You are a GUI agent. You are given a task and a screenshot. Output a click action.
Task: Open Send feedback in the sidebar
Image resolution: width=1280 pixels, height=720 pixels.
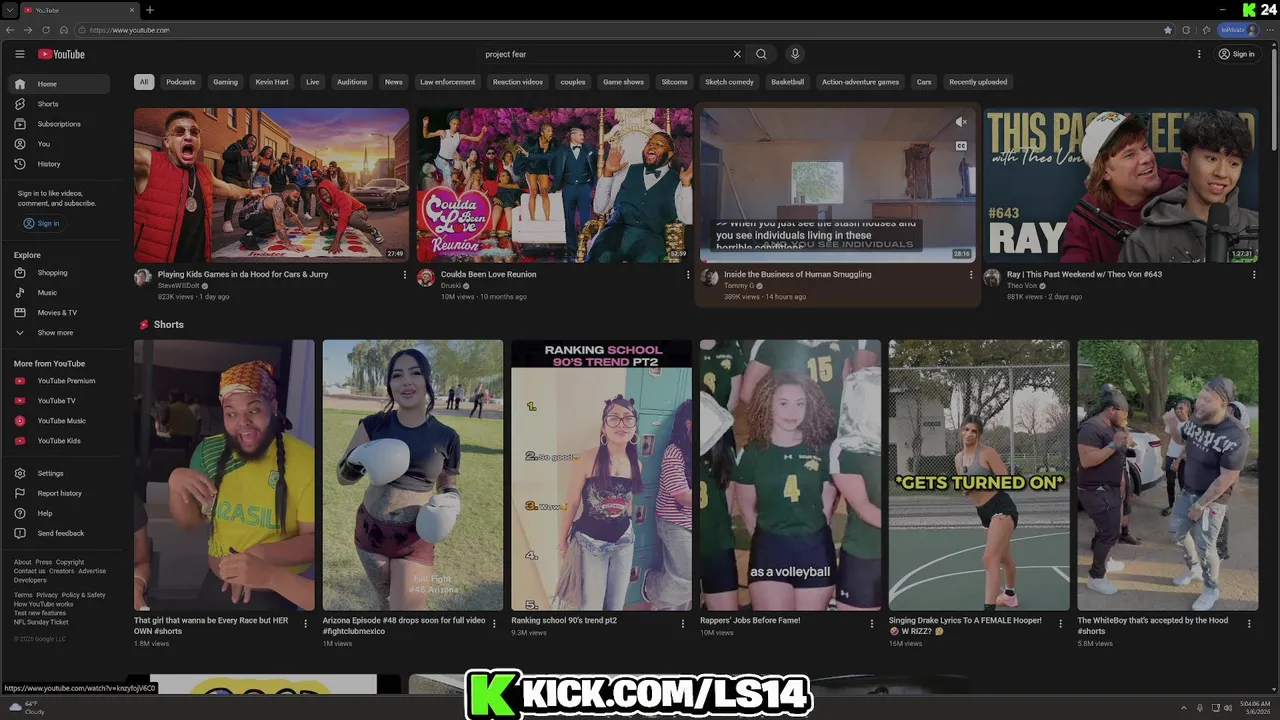(60, 533)
